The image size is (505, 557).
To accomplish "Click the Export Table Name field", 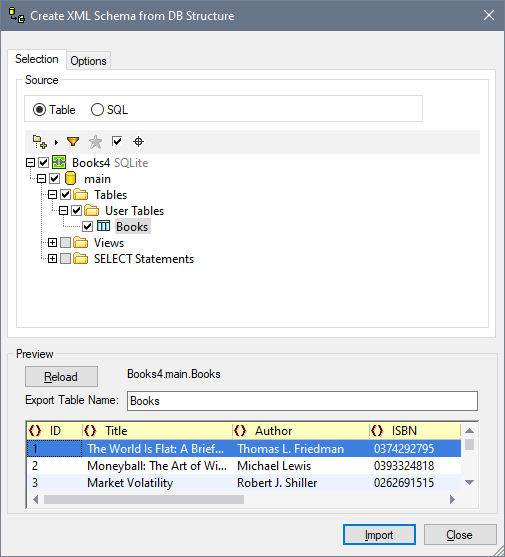I will point(302,401).
